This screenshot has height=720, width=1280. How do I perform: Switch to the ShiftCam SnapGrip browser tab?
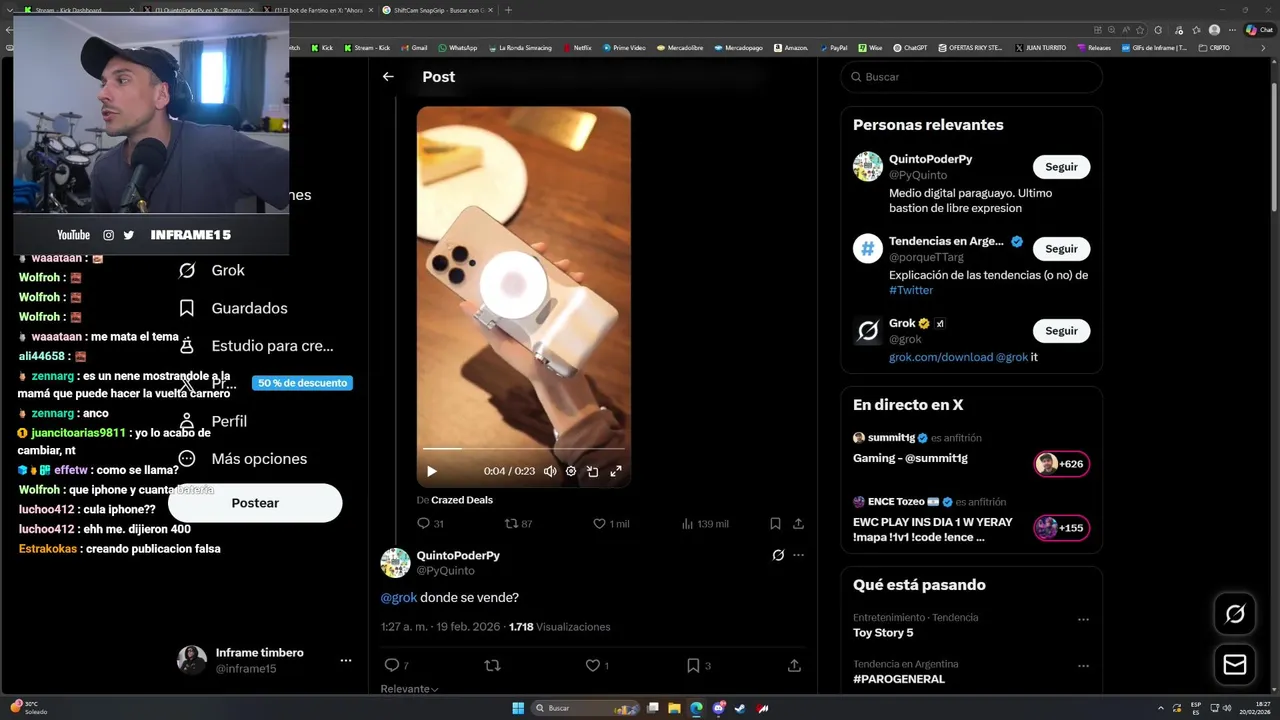pyautogui.click(x=433, y=10)
